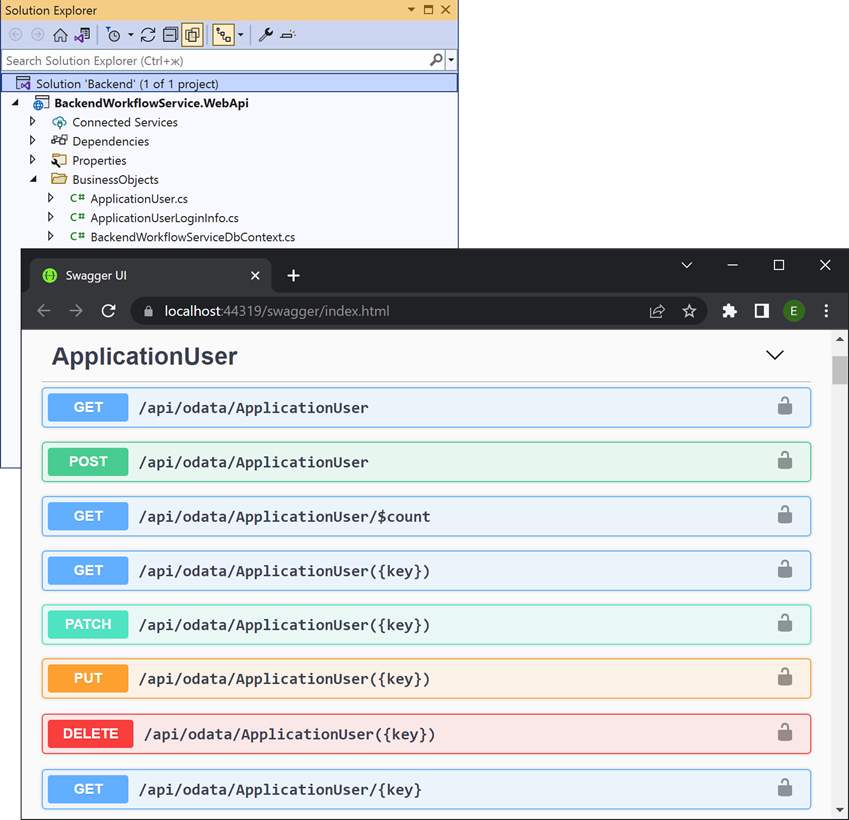The height and width of the screenshot is (820, 849).
Task: Click the Preview Selected Items icon
Action: click(x=288, y=35)
